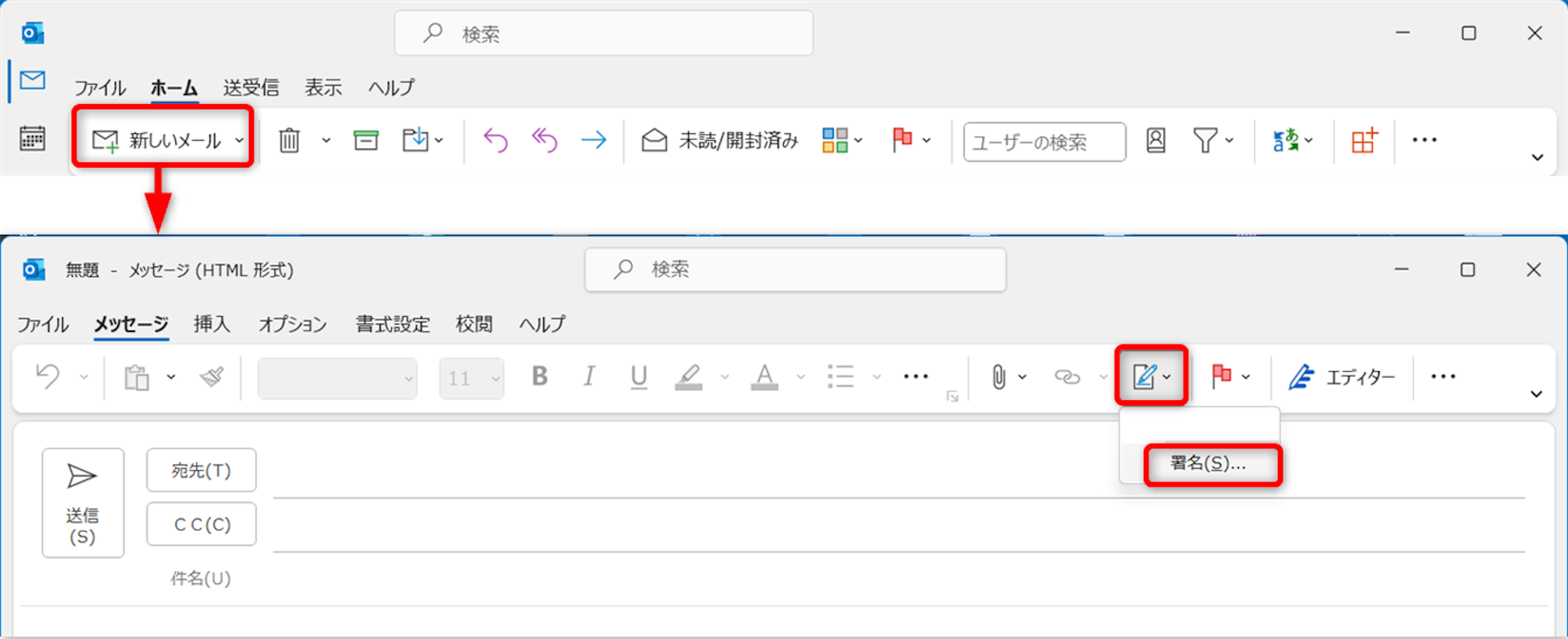Expand the font size dropdown
This screenshot has height=639, width=1568.
coord(495,379)
